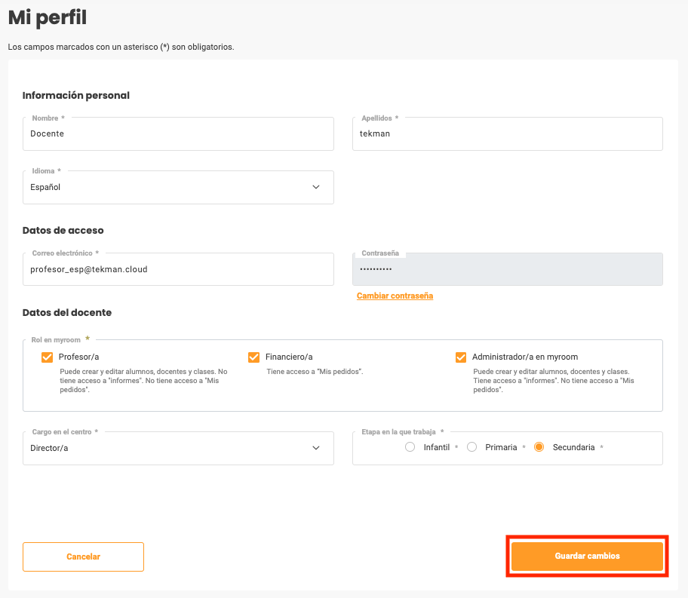Click the Administrador/a role description text
Image resolution: width=688 pixels, height=598 pixels.
tap(553, 380)
